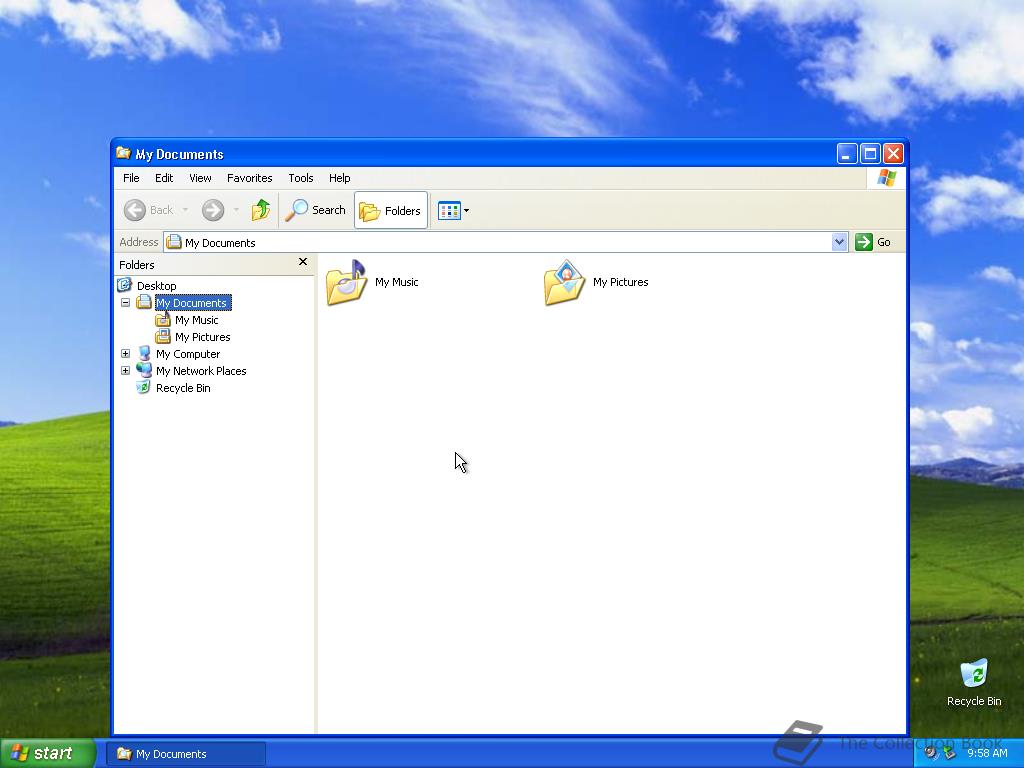This screenshot has width=1024, height=768.
Task: Open Forward button history dropdown arrow
Action: click(236, 210)
